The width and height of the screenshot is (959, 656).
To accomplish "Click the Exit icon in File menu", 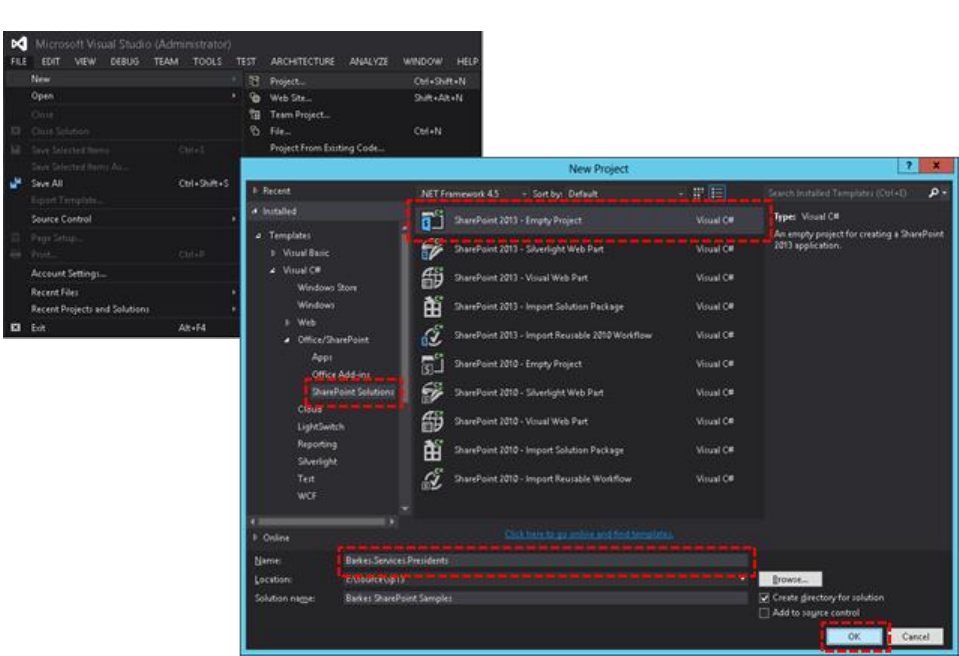I will (16, 328).
